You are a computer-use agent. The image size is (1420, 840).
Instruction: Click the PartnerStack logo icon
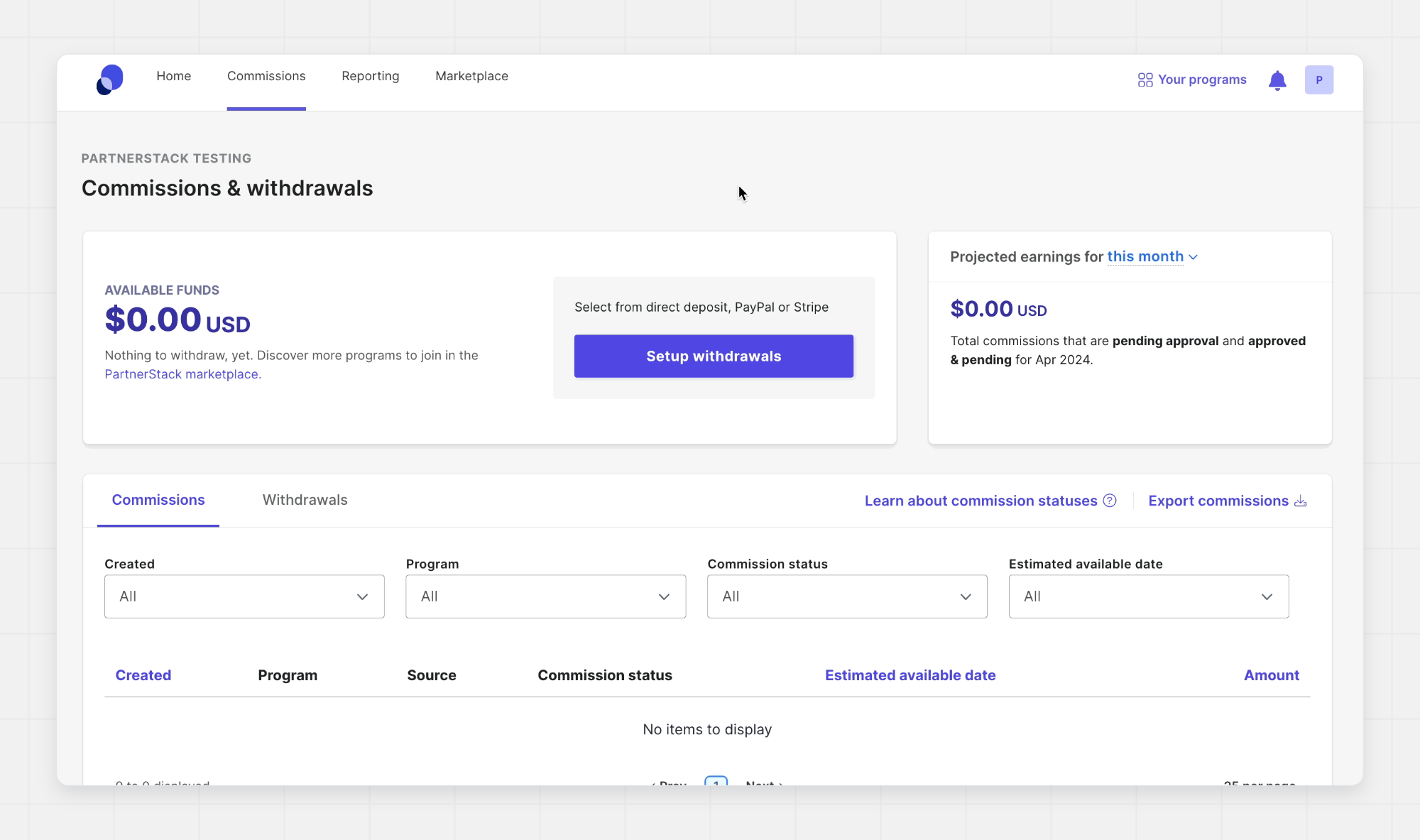click(x=110, y=80)
